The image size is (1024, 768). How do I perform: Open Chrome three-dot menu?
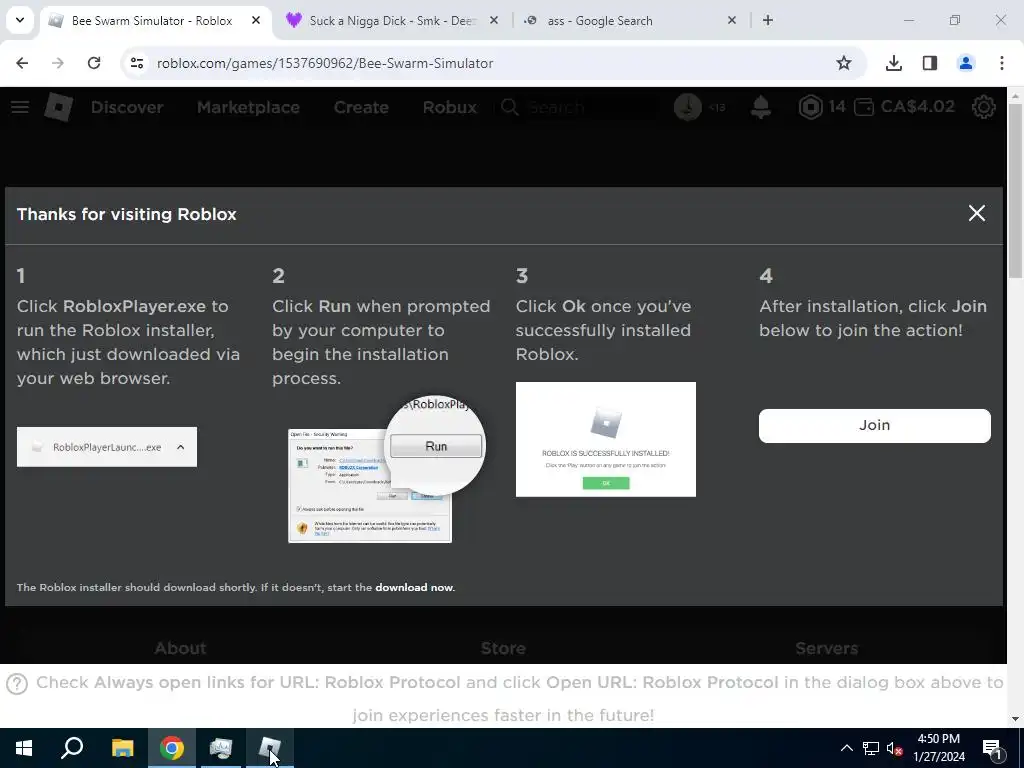click(1002, 63)
